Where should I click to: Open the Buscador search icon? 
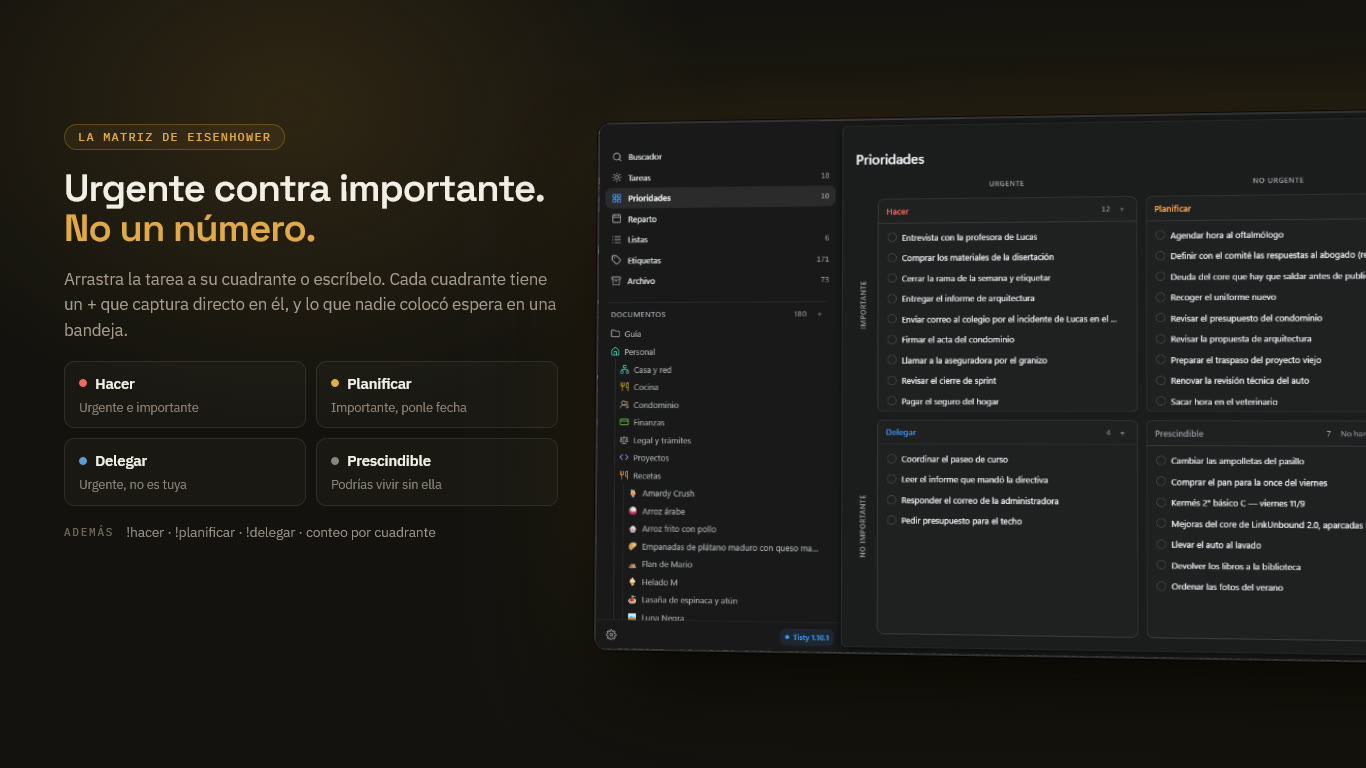tap(617, 157)
